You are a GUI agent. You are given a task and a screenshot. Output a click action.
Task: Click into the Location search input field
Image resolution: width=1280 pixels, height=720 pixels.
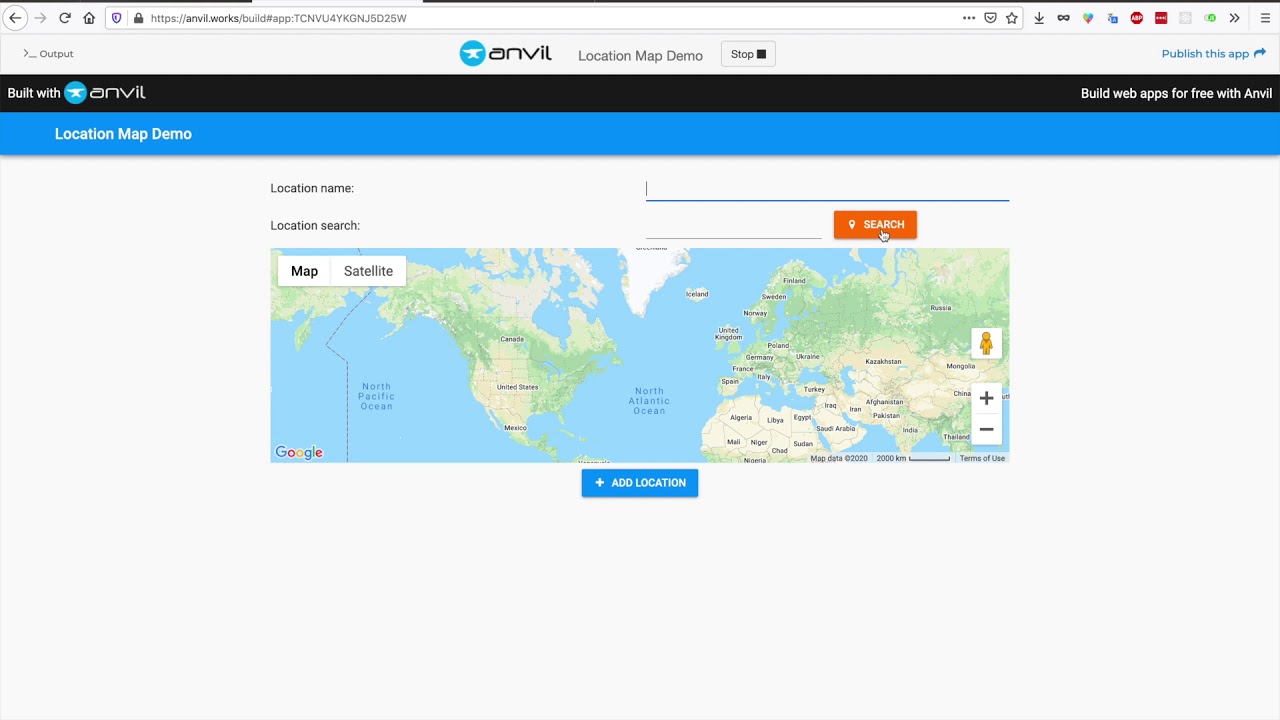(733, 225)
